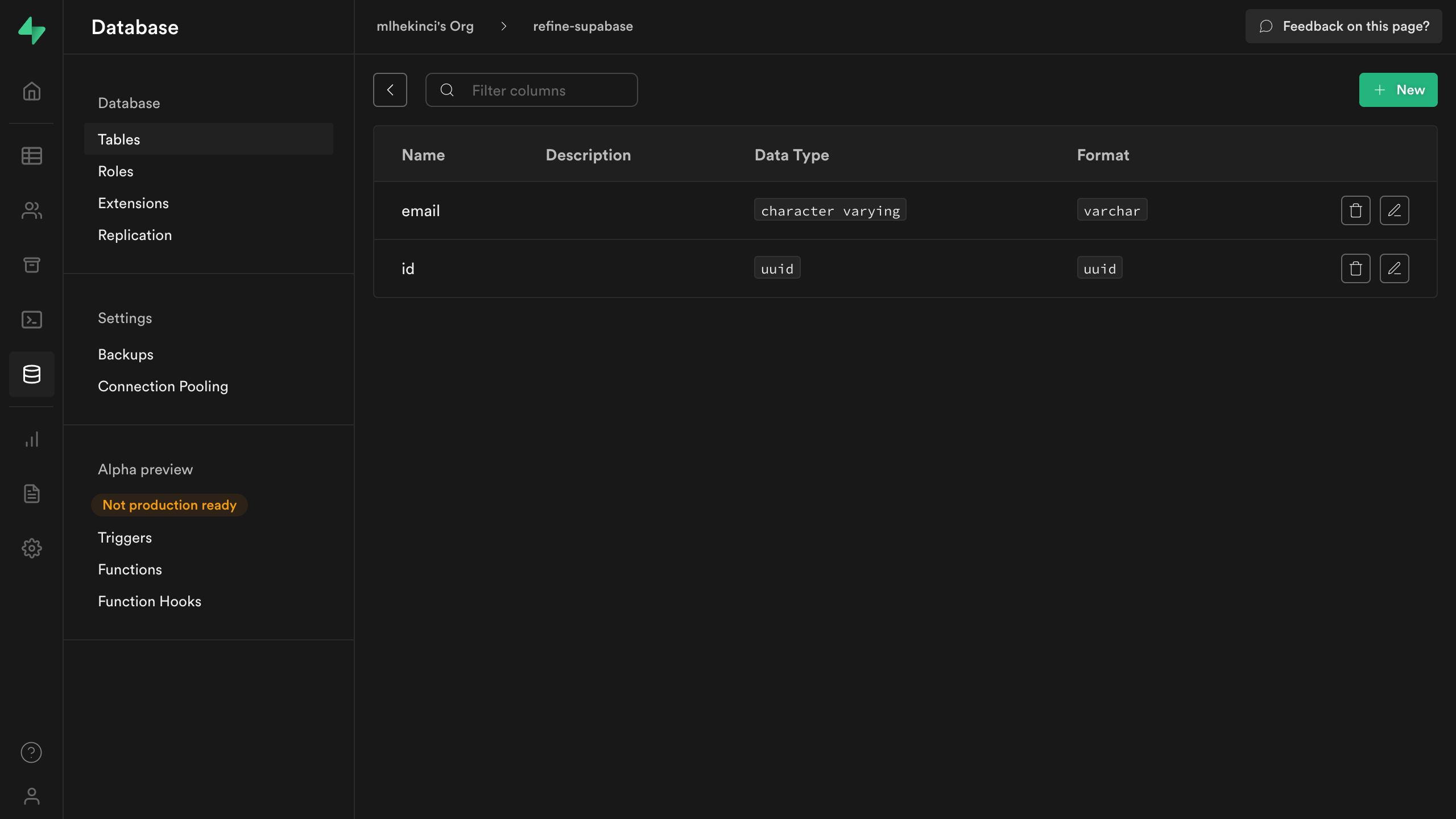
Task: Edit the email column
Action: (x=1395, y=210)
